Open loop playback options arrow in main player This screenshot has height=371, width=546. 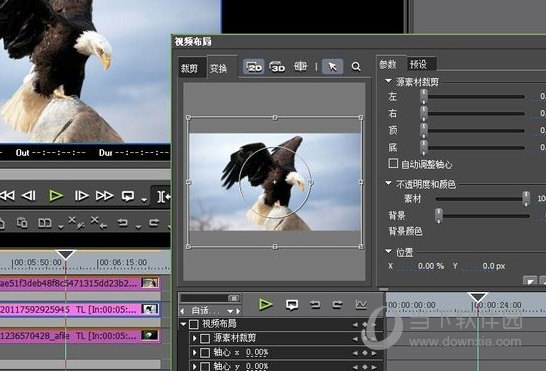tap(144, 200)
